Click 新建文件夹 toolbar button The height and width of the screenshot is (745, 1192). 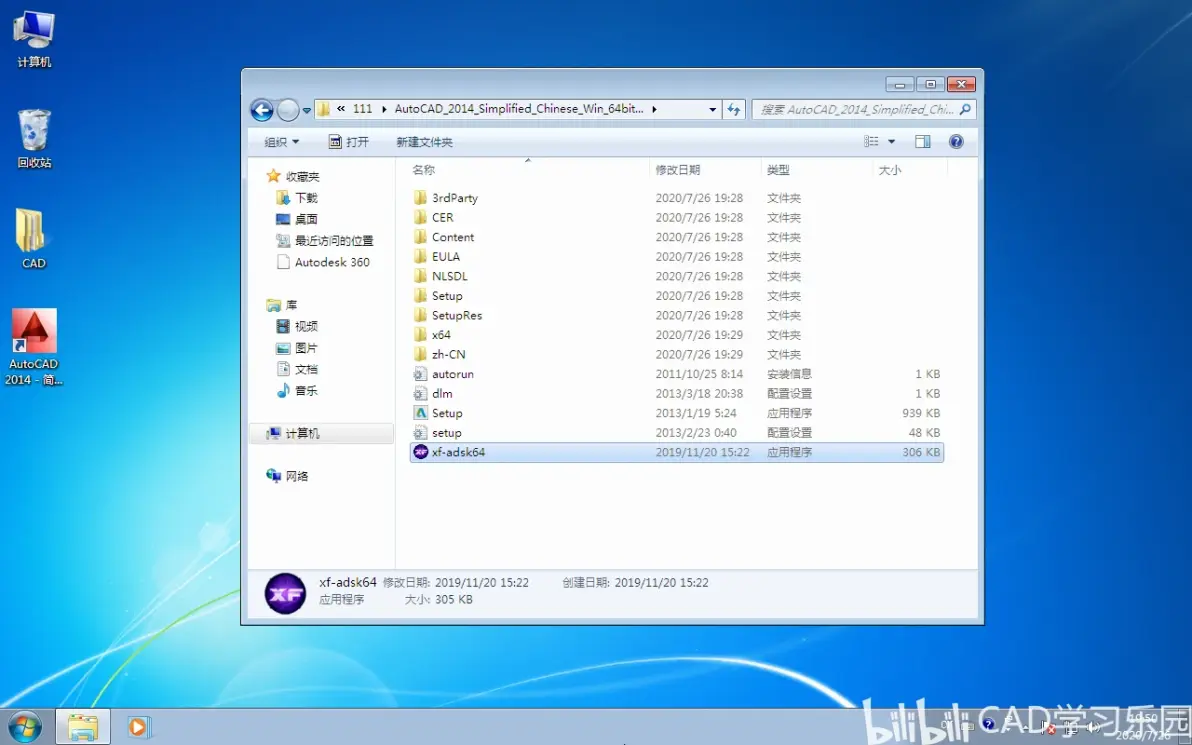pyautogui.click(x=424, y=142)
